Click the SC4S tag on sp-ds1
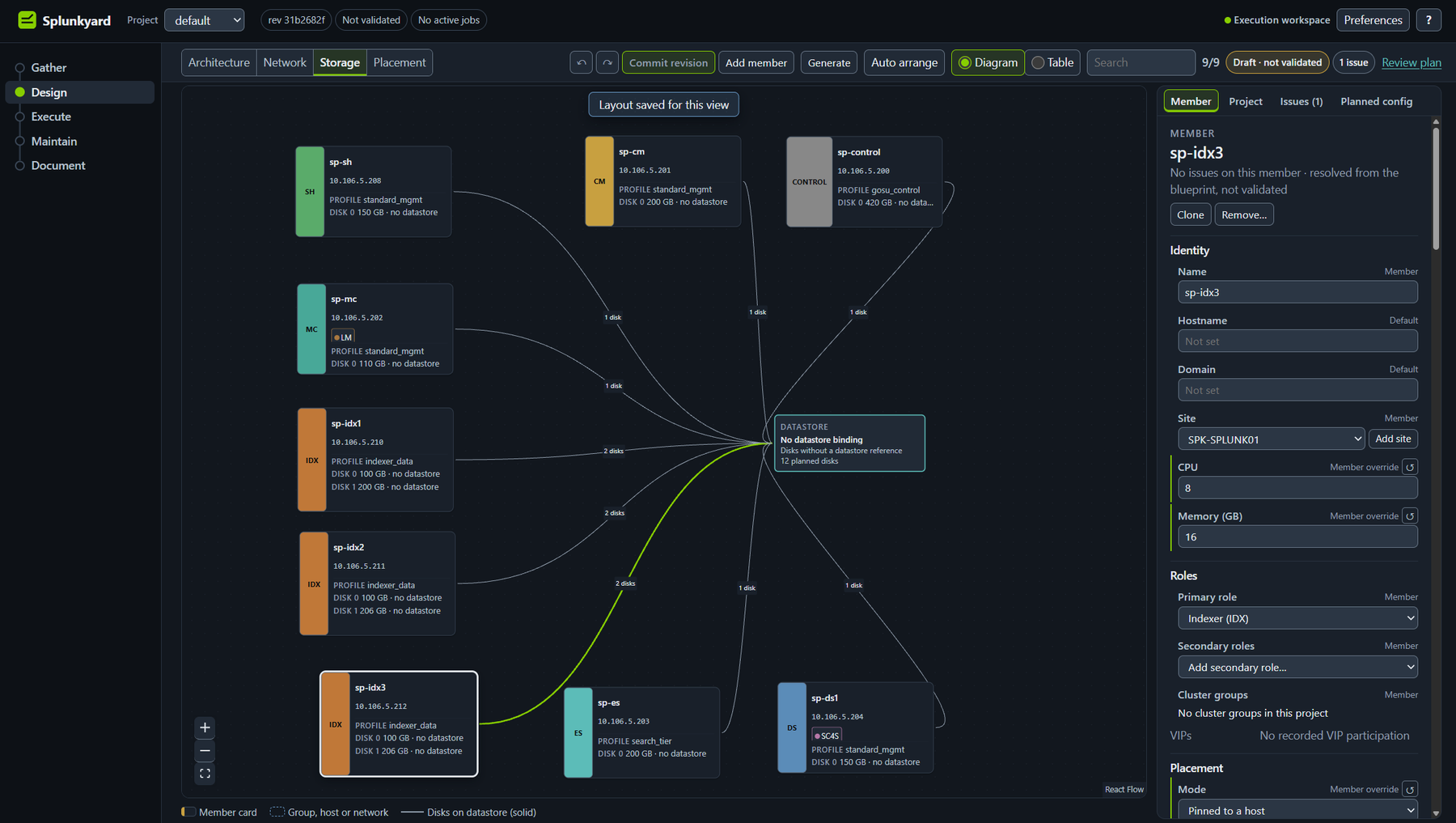Viewport: 1456px width, 823px height. click(827, 736)
